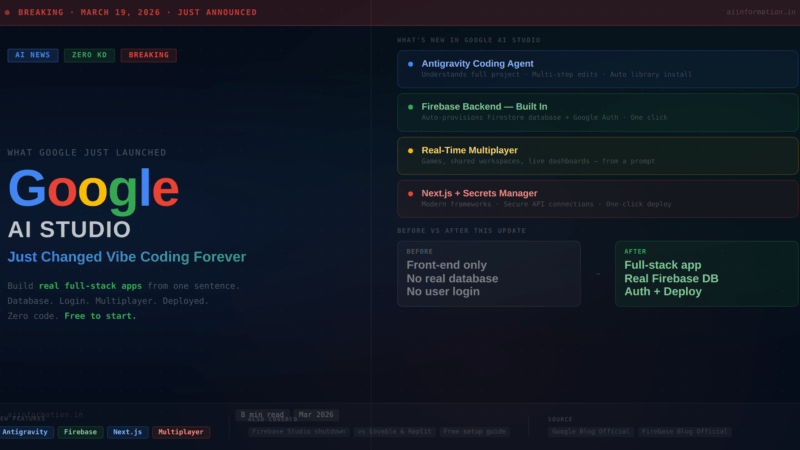
Task: Open the Firebase Backend — Built In card
Action: pos(597,112)
